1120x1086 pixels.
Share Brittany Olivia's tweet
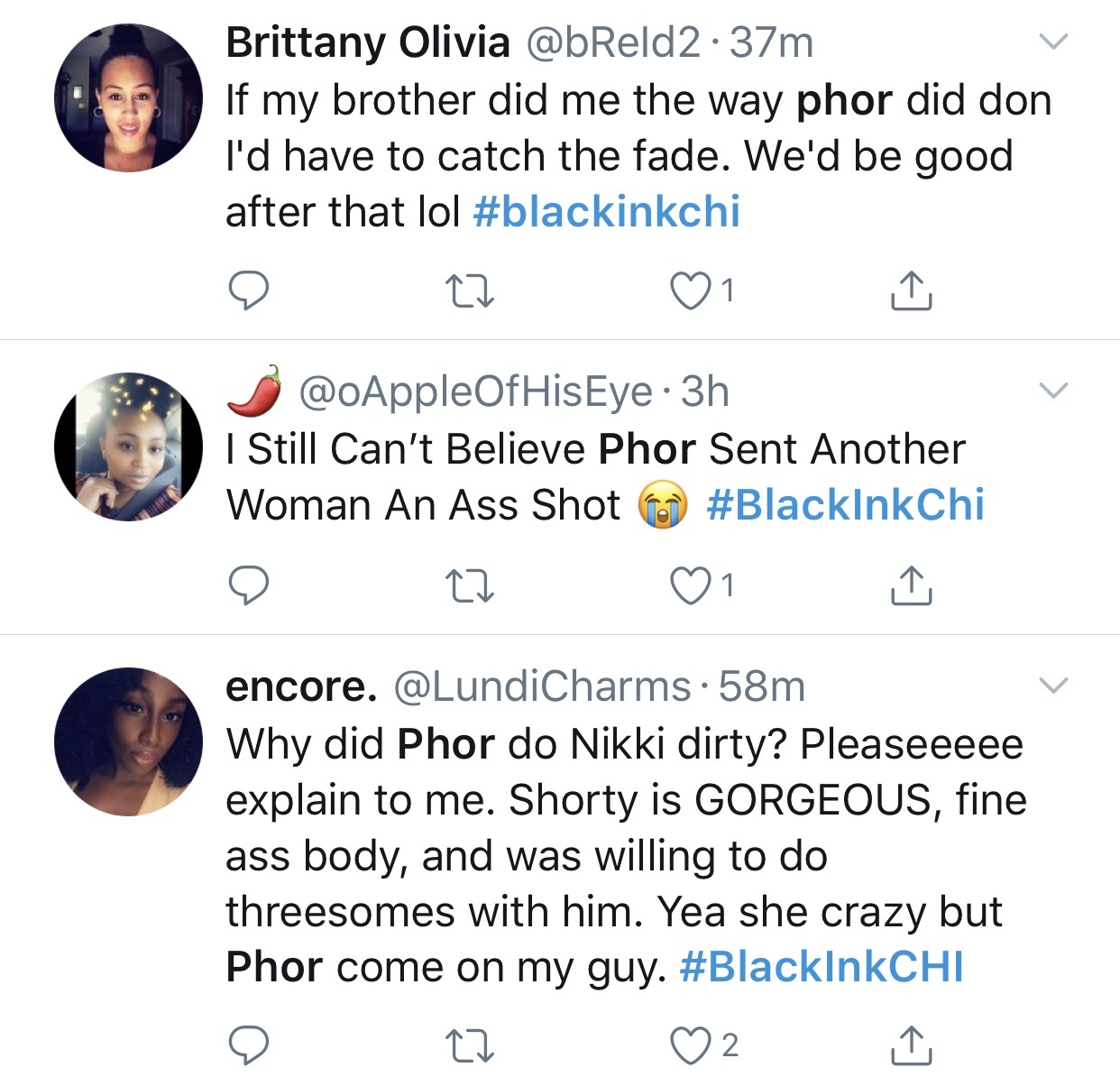click(911, 290)
